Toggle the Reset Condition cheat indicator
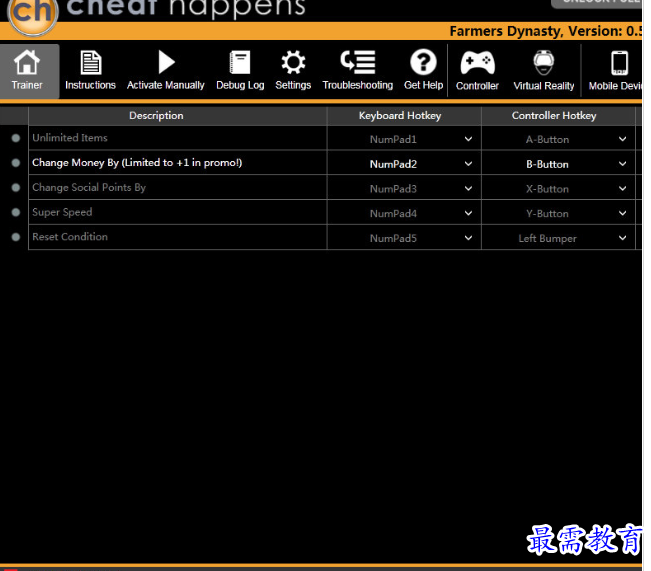The height and width of the screenshot is (571, 651). click(16, 237)
